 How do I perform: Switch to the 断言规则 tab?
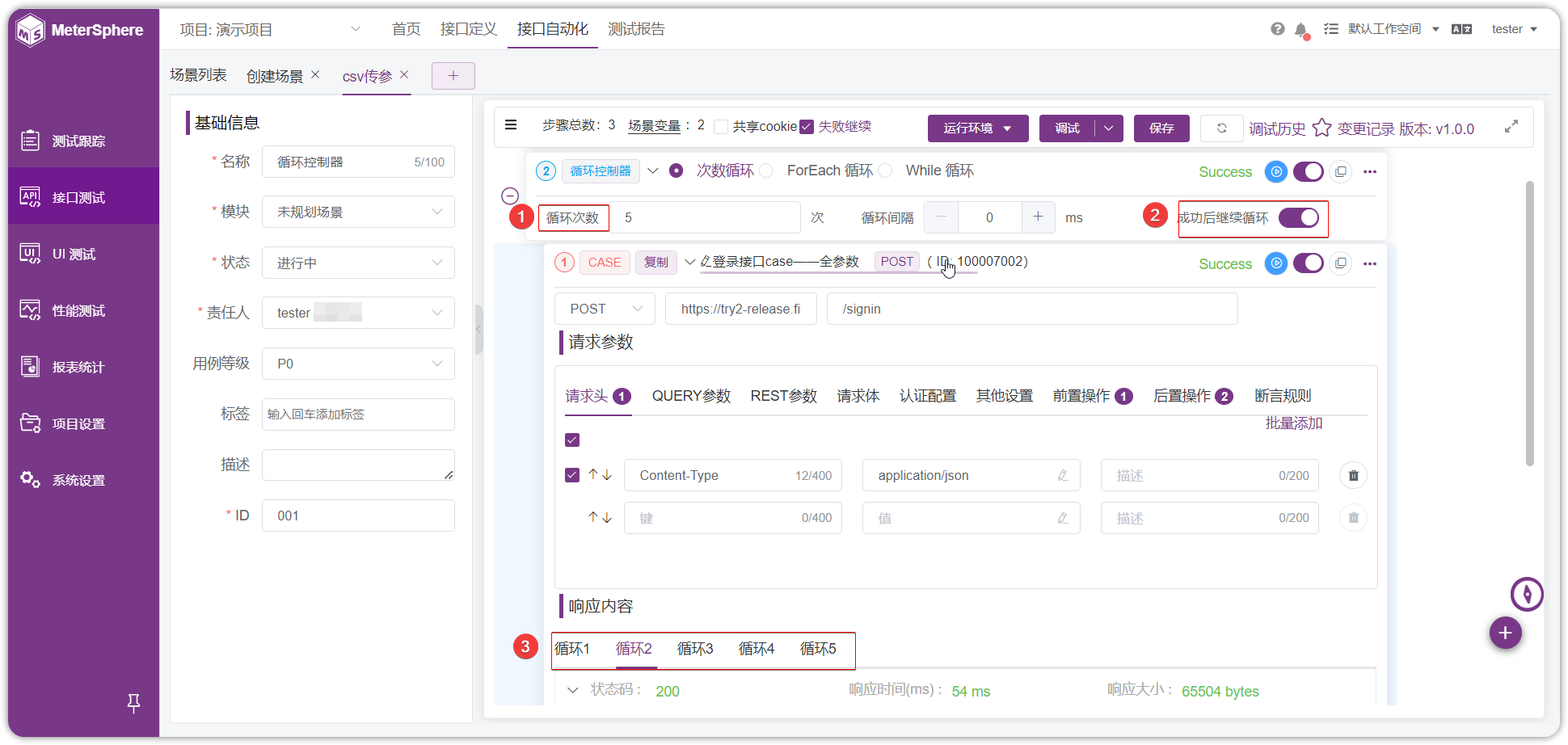point(1283,396)
